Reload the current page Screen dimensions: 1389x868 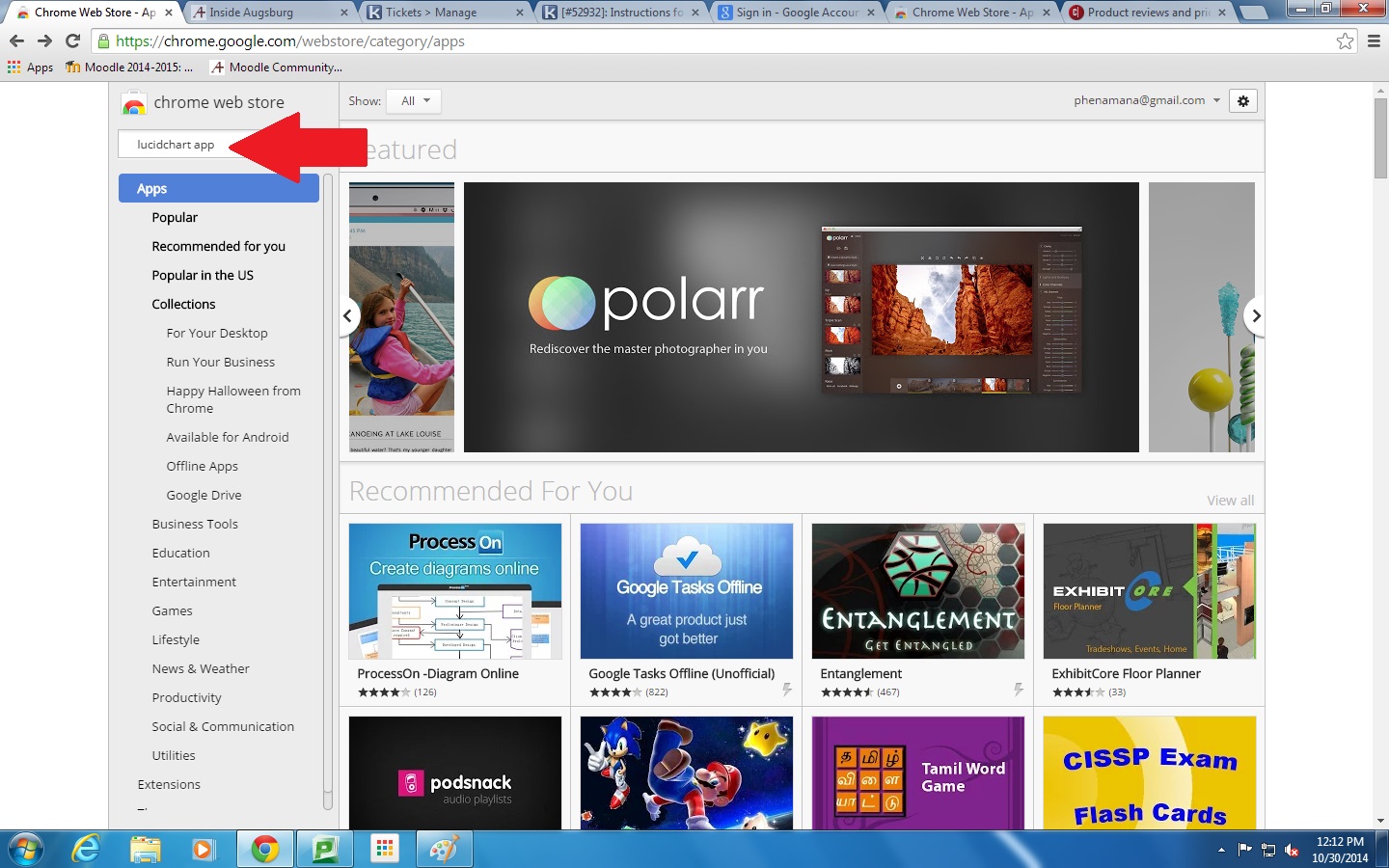click(72, 41)
